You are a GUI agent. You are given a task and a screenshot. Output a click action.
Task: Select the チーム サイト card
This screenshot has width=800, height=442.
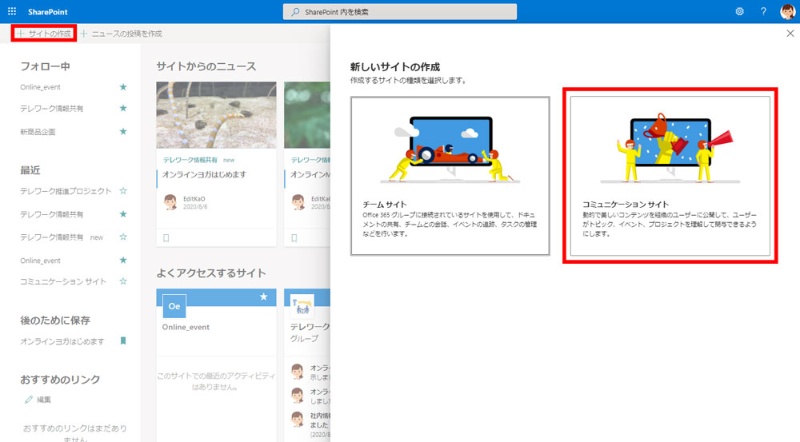point(450,176)
